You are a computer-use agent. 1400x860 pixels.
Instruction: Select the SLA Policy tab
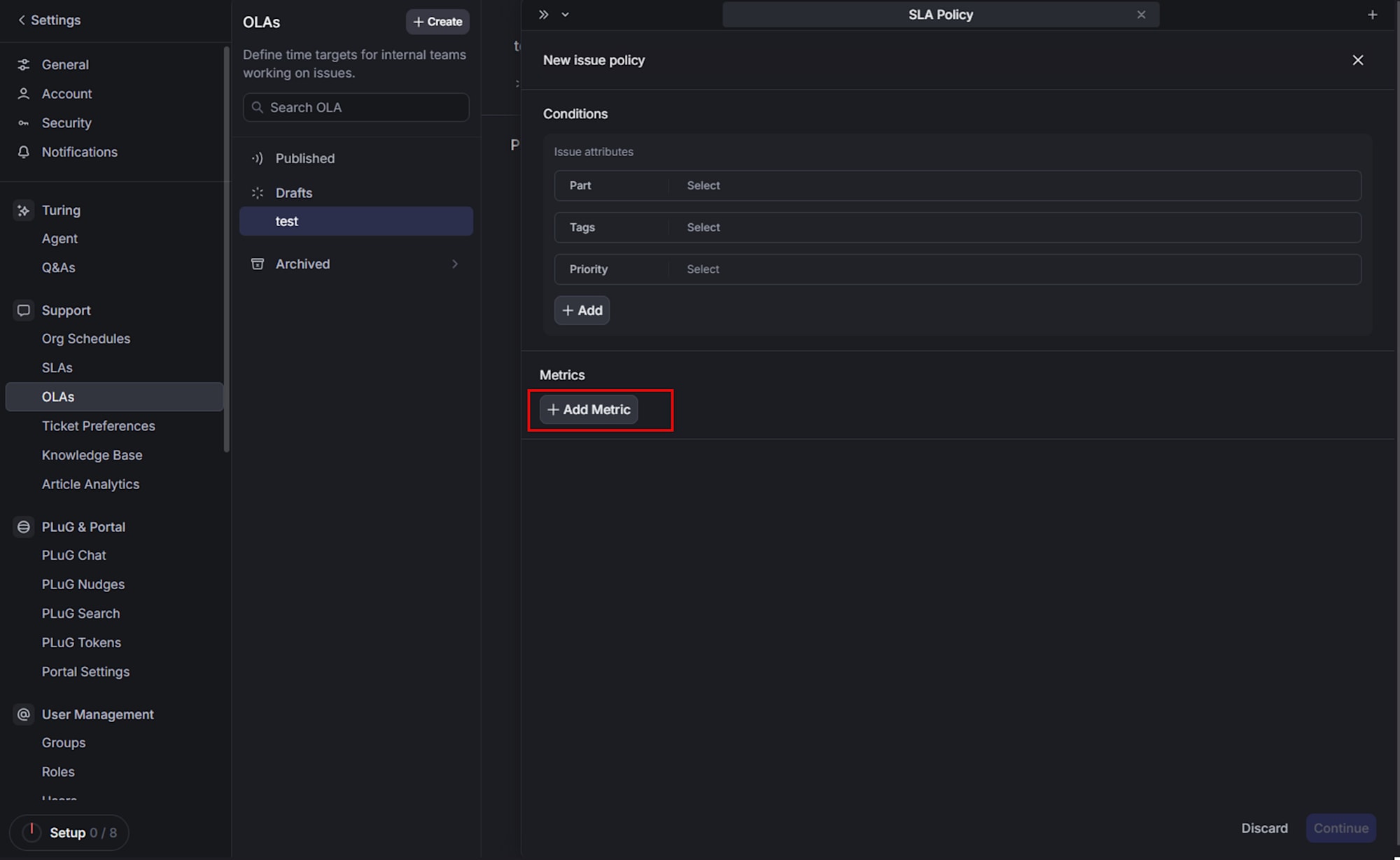939,15
